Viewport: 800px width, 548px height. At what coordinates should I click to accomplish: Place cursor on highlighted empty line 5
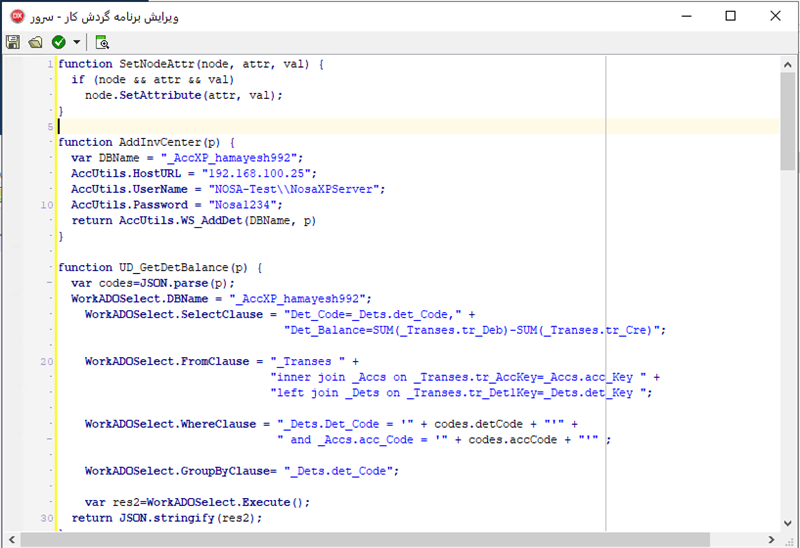point(300,127)
